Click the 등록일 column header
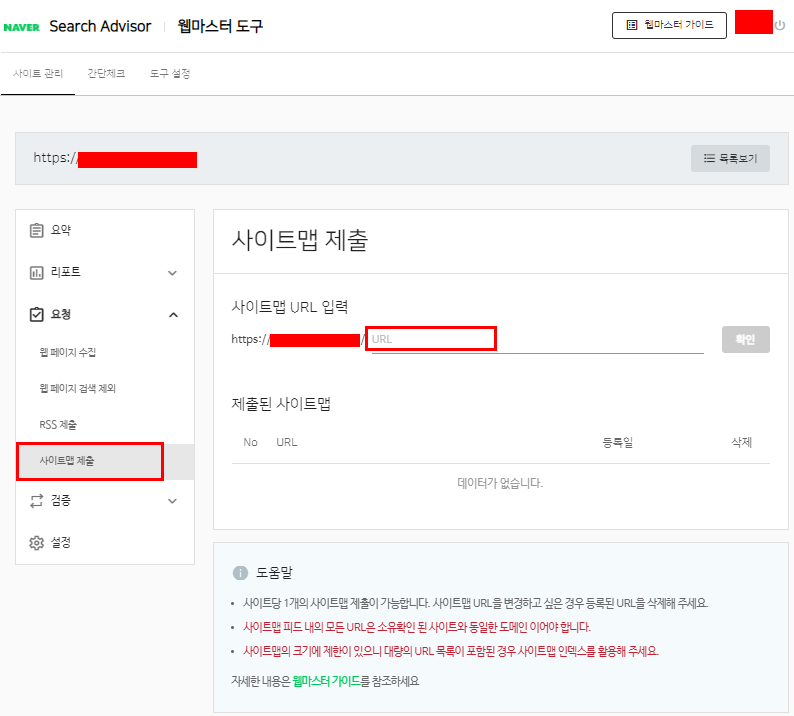Image resolution: width=794 pixels, height=716 pixels. pos(617,443)
